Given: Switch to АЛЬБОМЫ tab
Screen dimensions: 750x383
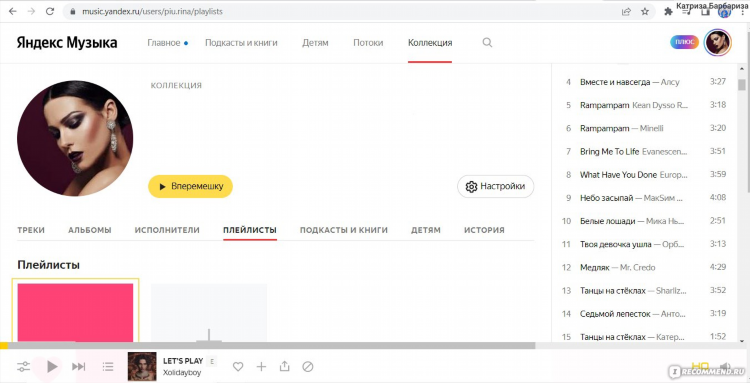Looking at the screenshot, I should tap(90, 230).
